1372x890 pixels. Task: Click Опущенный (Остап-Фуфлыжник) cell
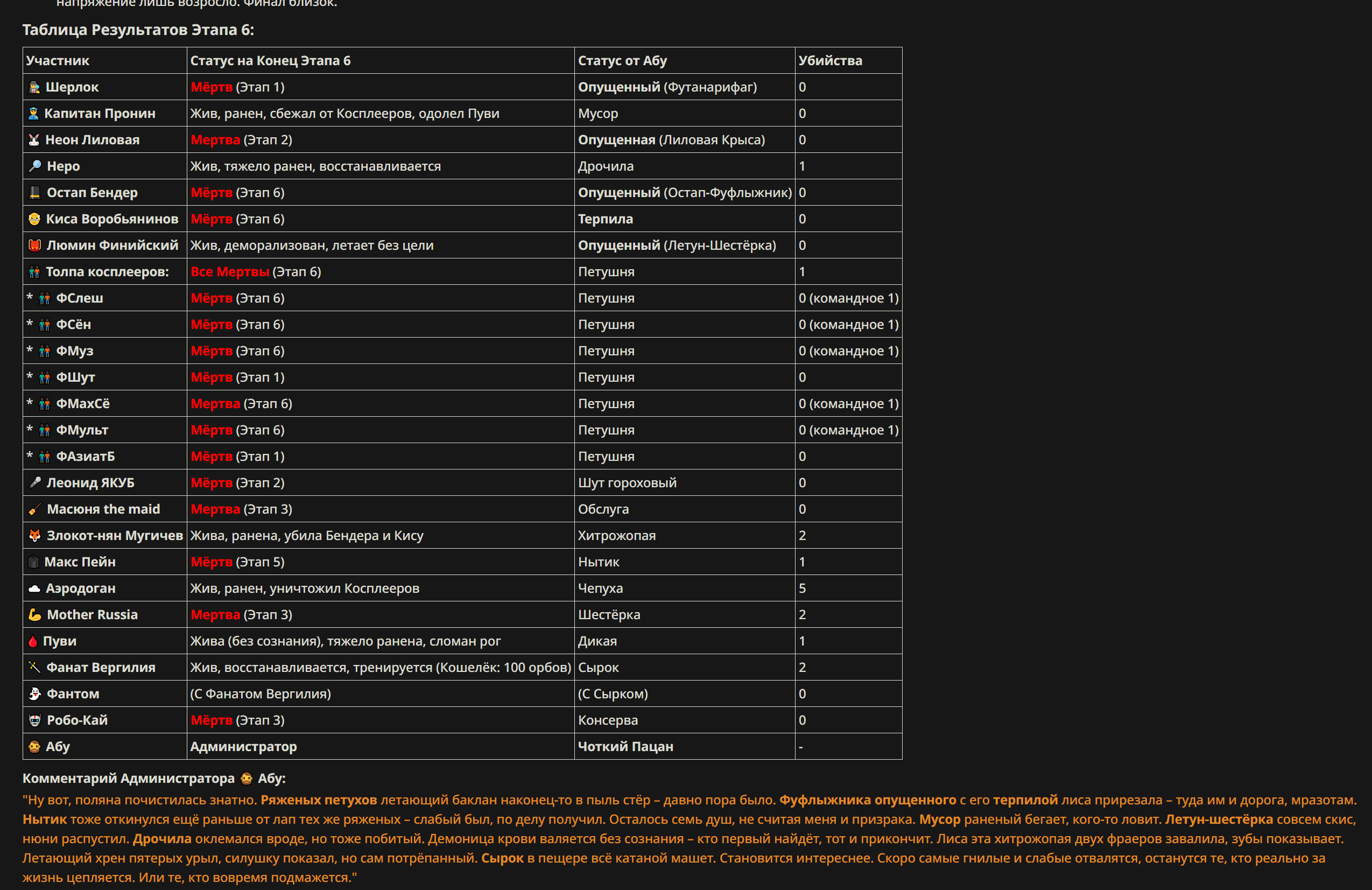tap(685, 193)
